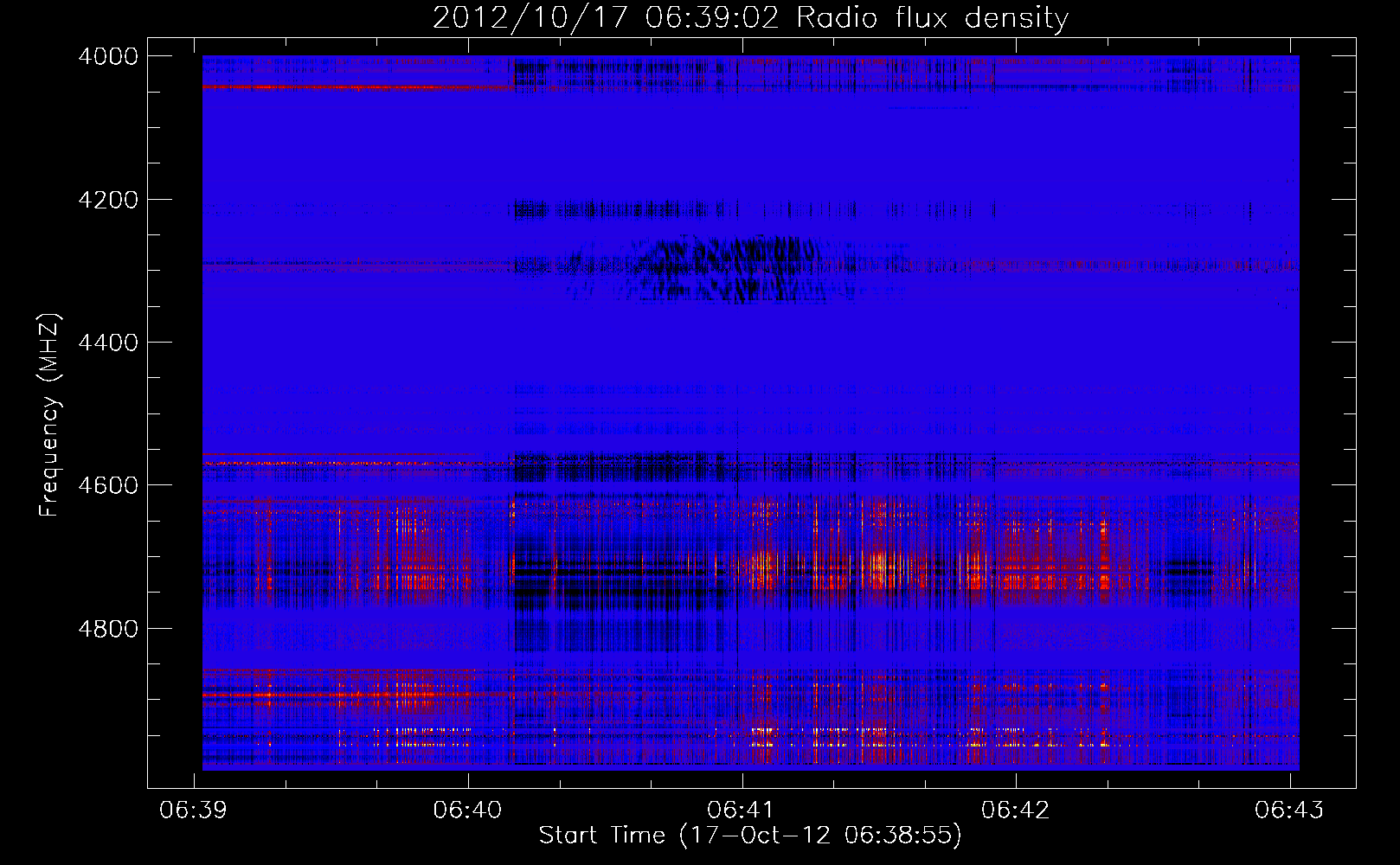Click the 4200 frequency axis label

[108, 200]
